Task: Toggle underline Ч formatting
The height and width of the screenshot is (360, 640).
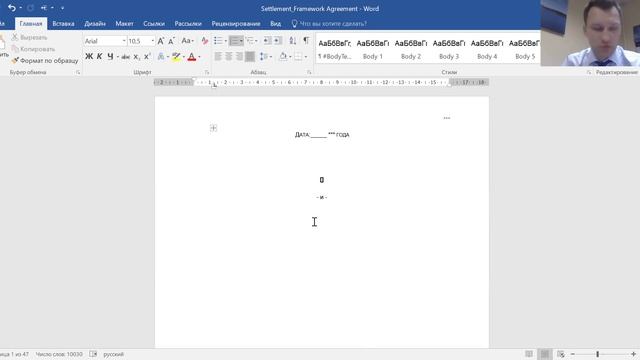Action: tap(110, 56)
